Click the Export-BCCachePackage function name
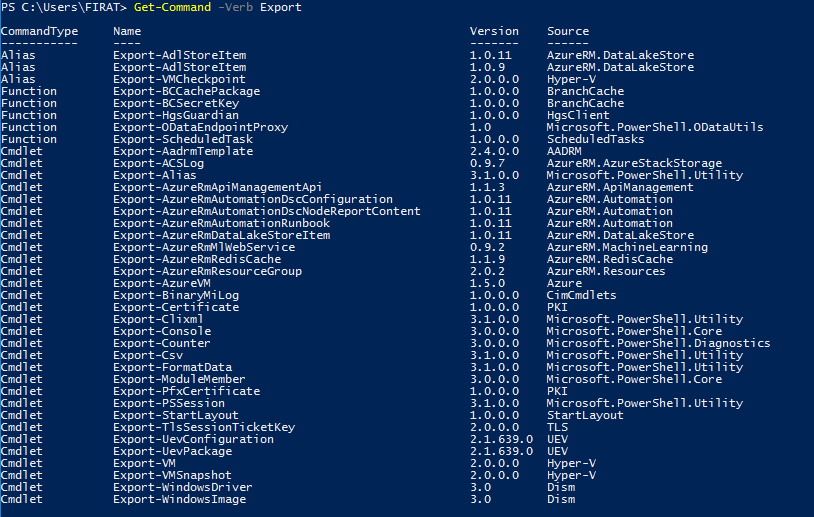Screen dimensions: 814x517 pyautogui.click(x=186, y=91)
